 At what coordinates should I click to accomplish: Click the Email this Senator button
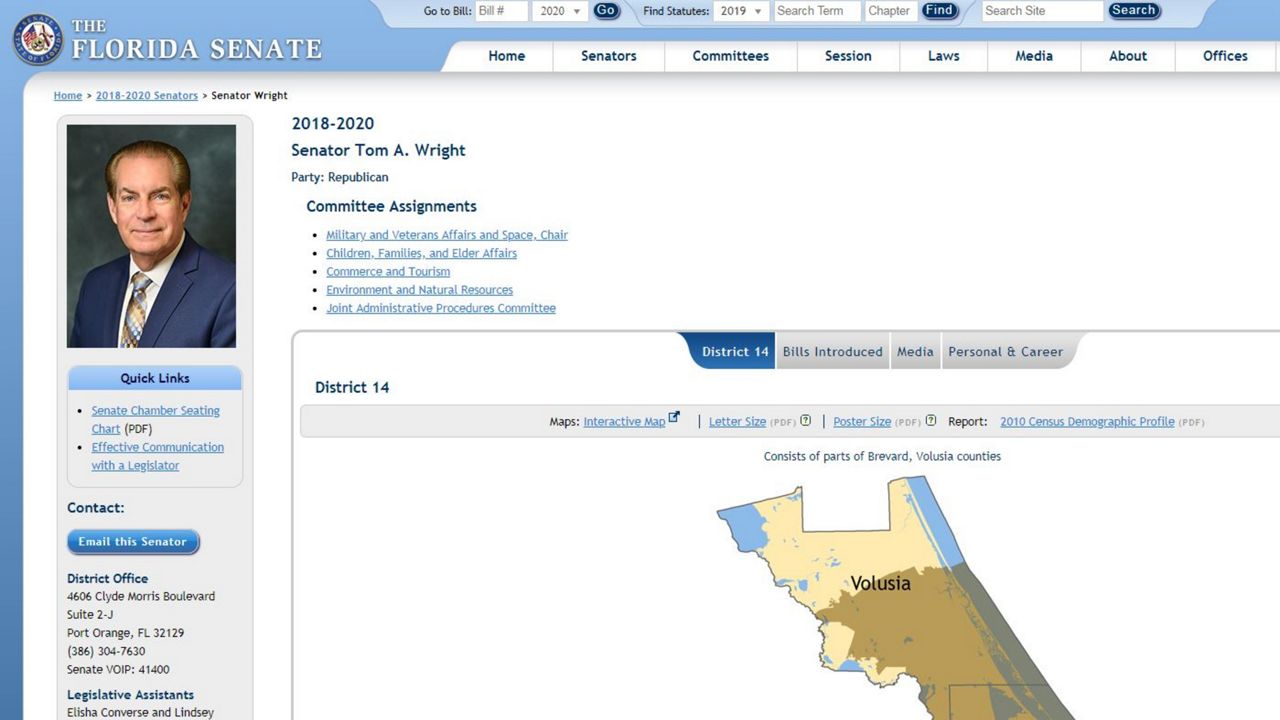133,541
